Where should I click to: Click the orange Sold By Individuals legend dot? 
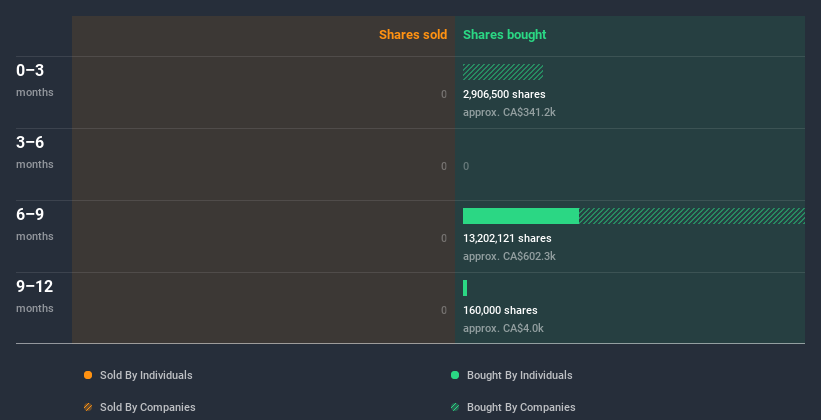coord(88,375)
